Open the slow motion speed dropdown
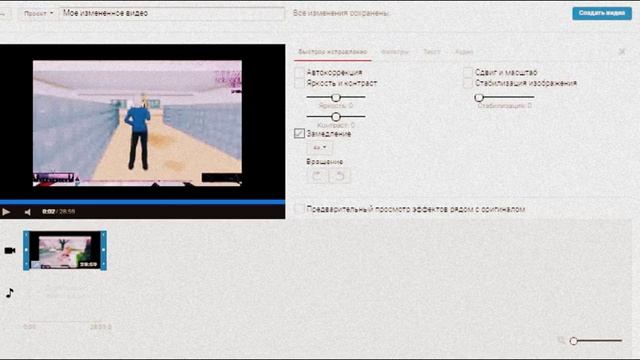The image size is (640, 360). pyautogui.click(x=320, y=148)
